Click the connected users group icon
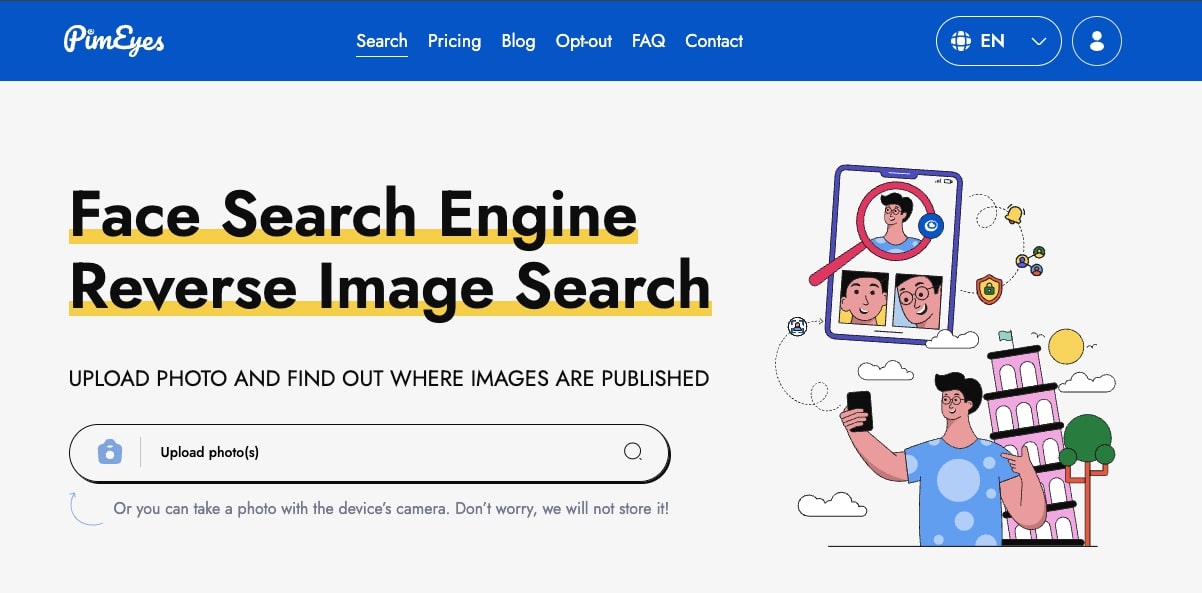This screenshot has width=1202, height=593. [1030, 261]
